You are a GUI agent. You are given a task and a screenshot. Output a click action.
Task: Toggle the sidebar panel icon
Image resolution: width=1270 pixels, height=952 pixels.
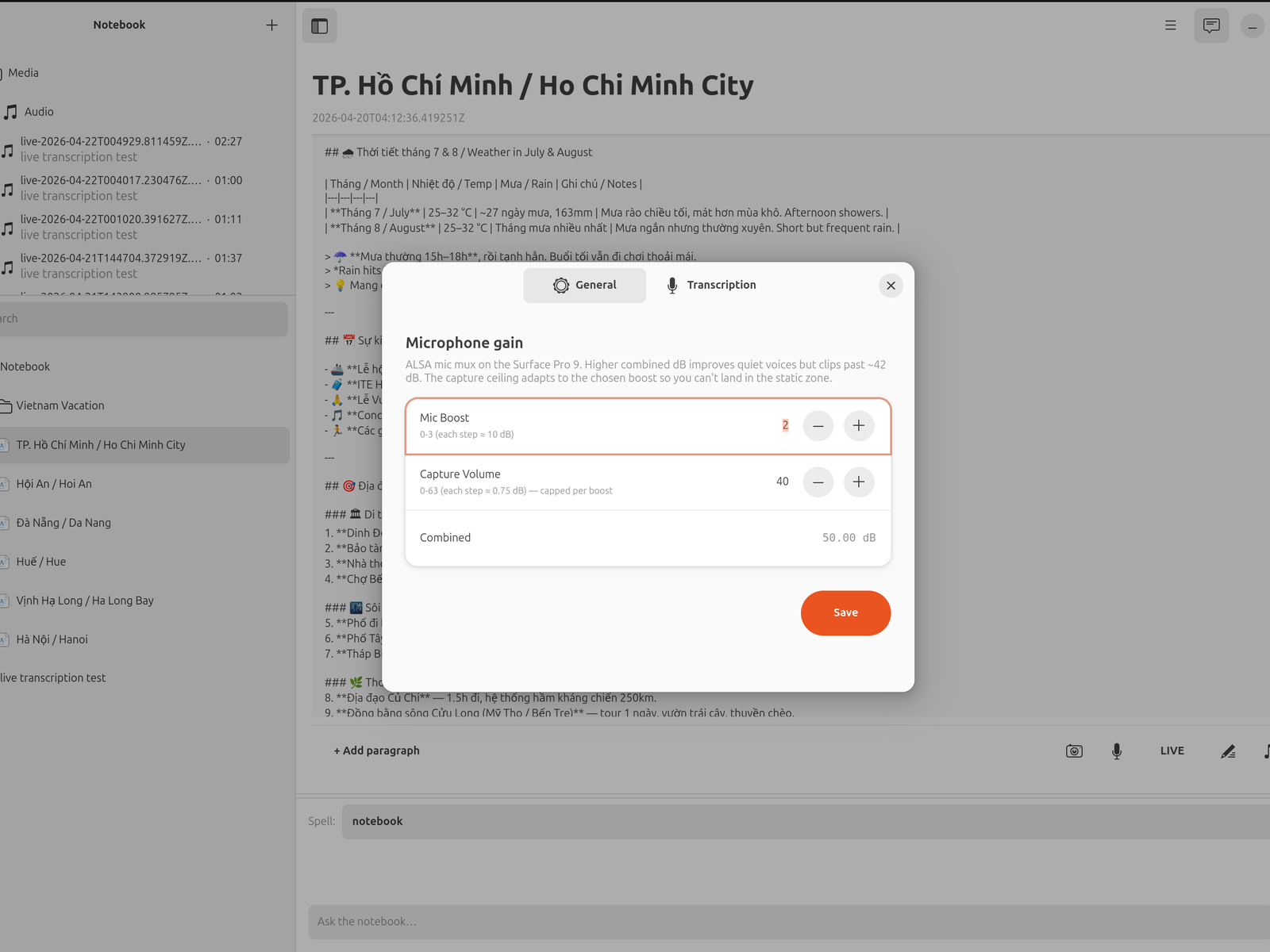[320, 26]
